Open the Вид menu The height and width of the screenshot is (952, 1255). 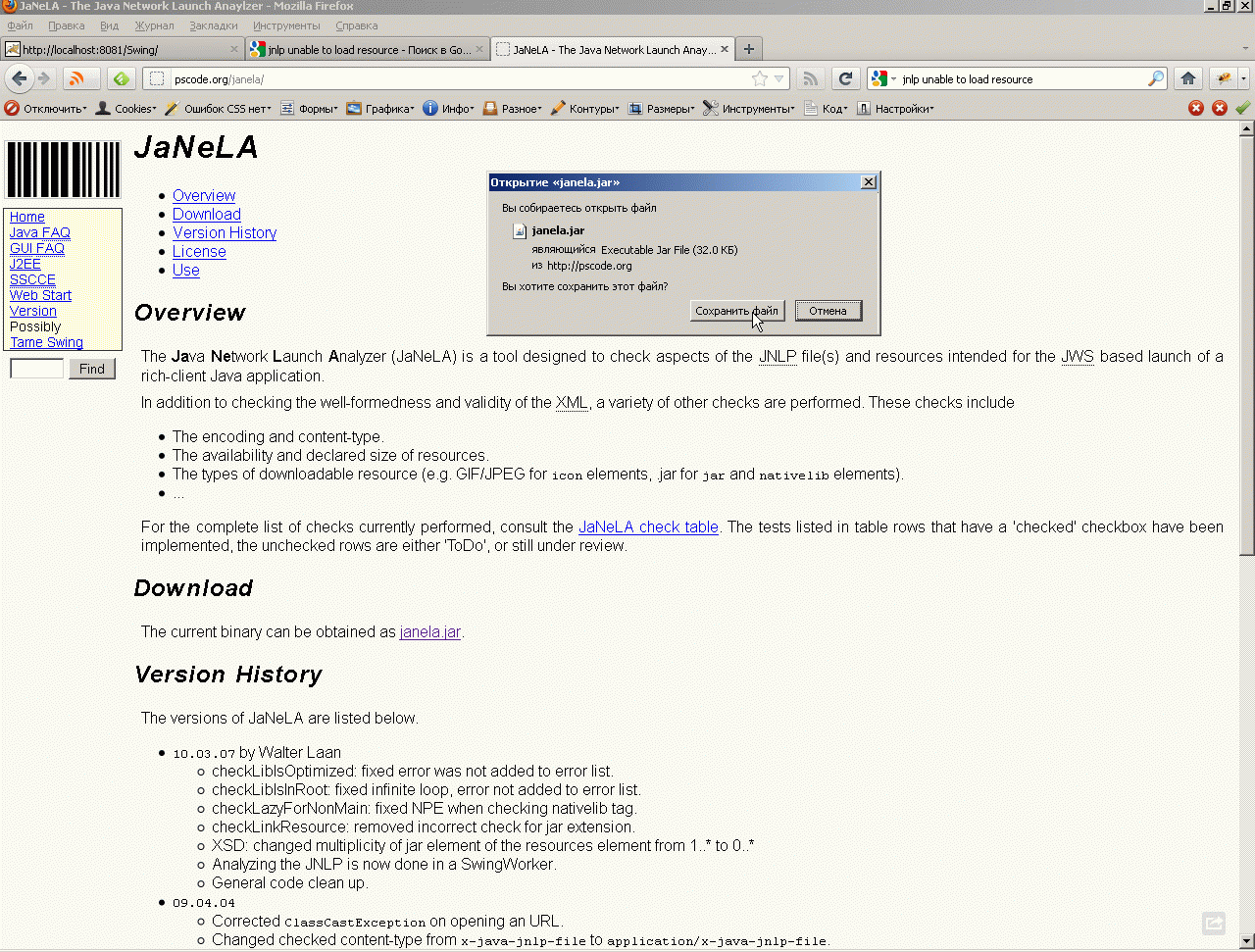click(x=109, y=25)
